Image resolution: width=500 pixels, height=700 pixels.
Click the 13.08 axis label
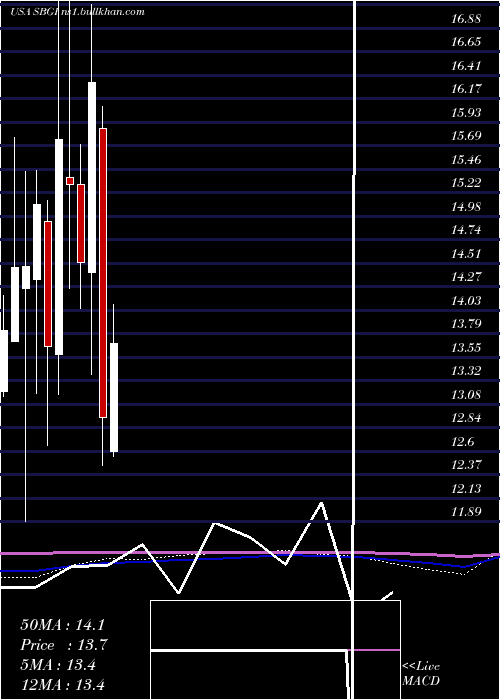coord(466,395)
